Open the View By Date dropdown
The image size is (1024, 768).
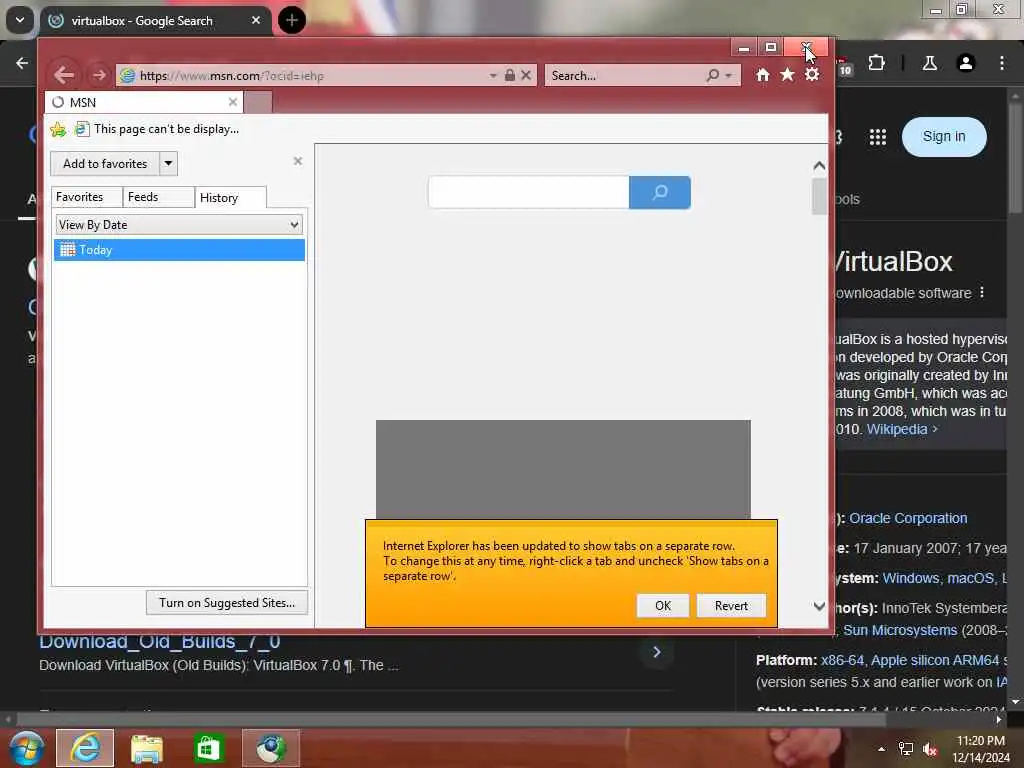pos(179,225)
